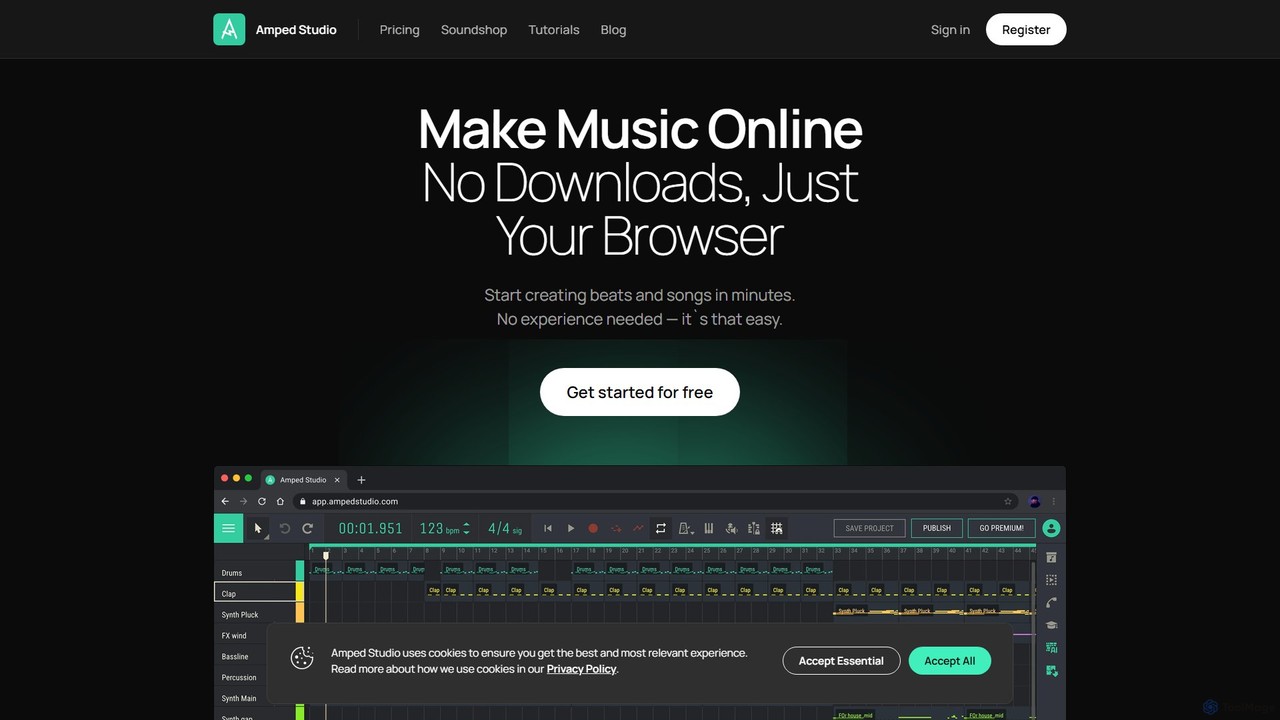Click the app.ampedstudio.com address bar

pos(657,501)
